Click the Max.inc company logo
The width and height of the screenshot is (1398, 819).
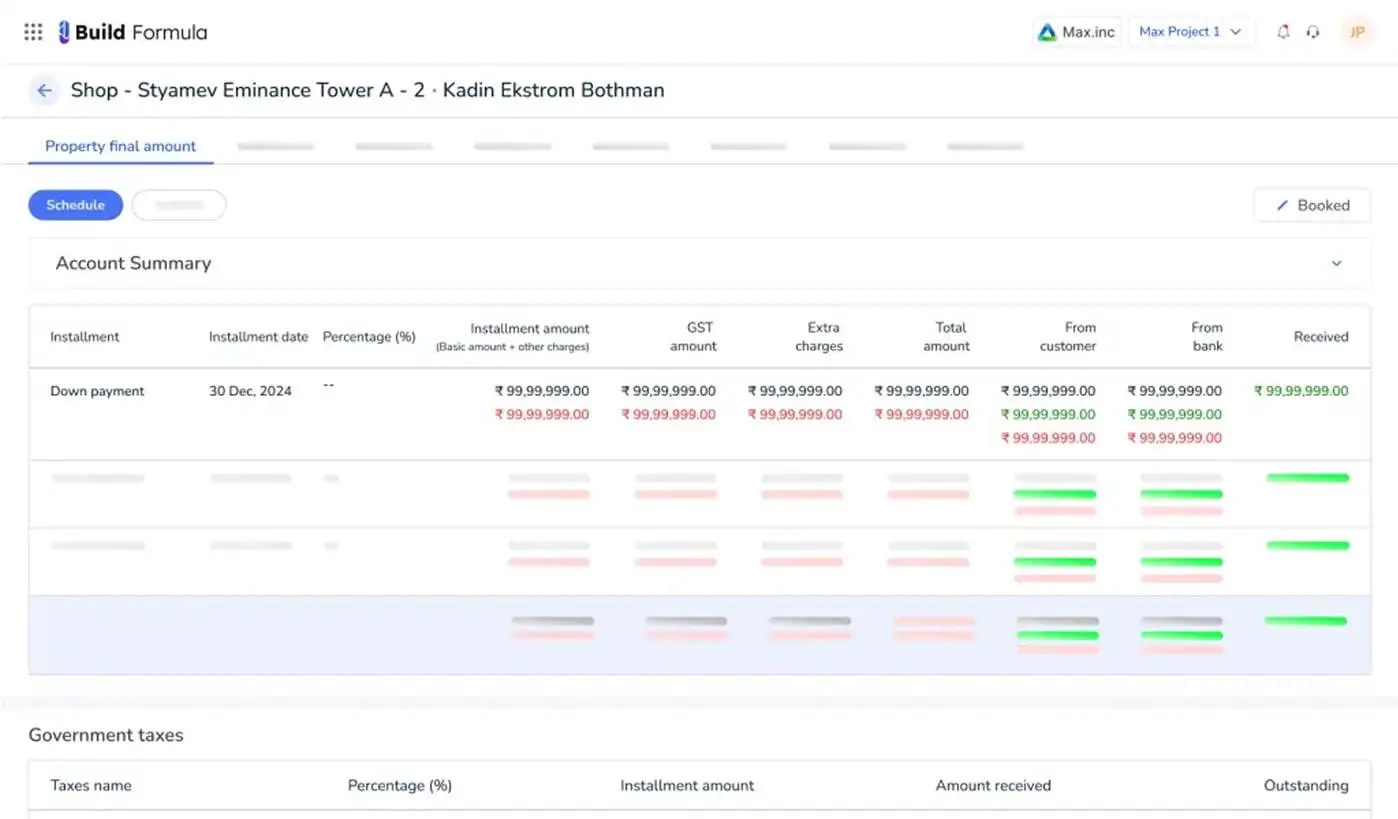1076,32
